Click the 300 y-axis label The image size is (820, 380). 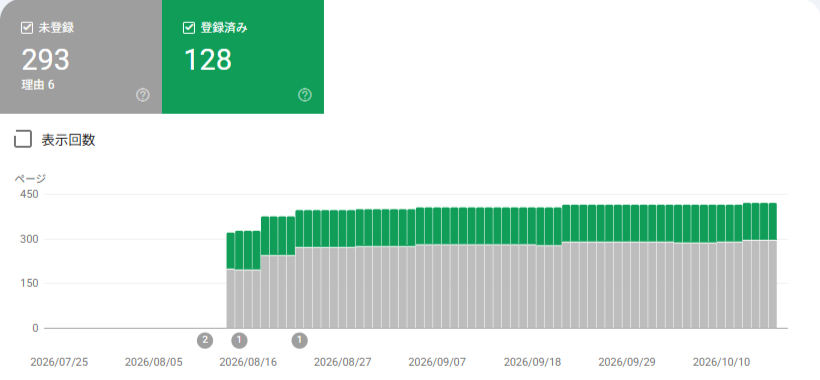29,239
